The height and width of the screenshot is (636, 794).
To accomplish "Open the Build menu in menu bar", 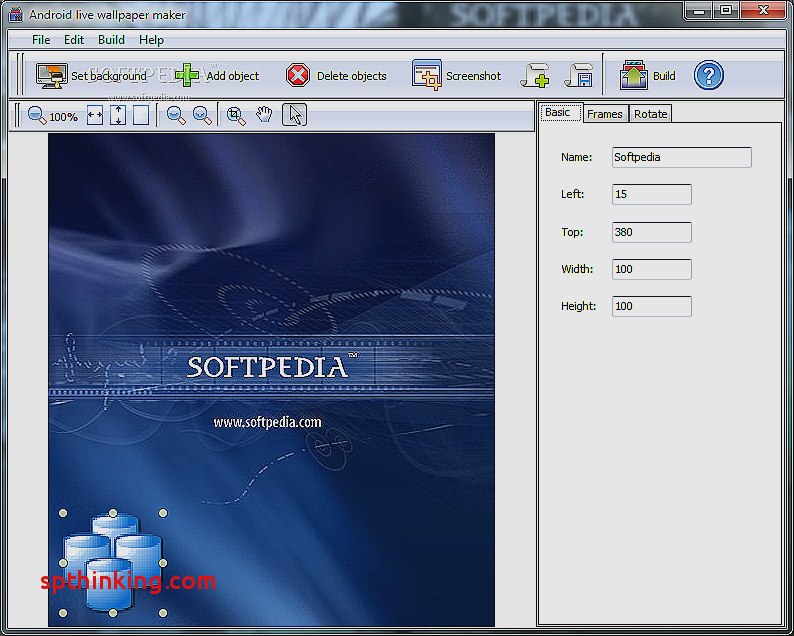I will 111,39.
